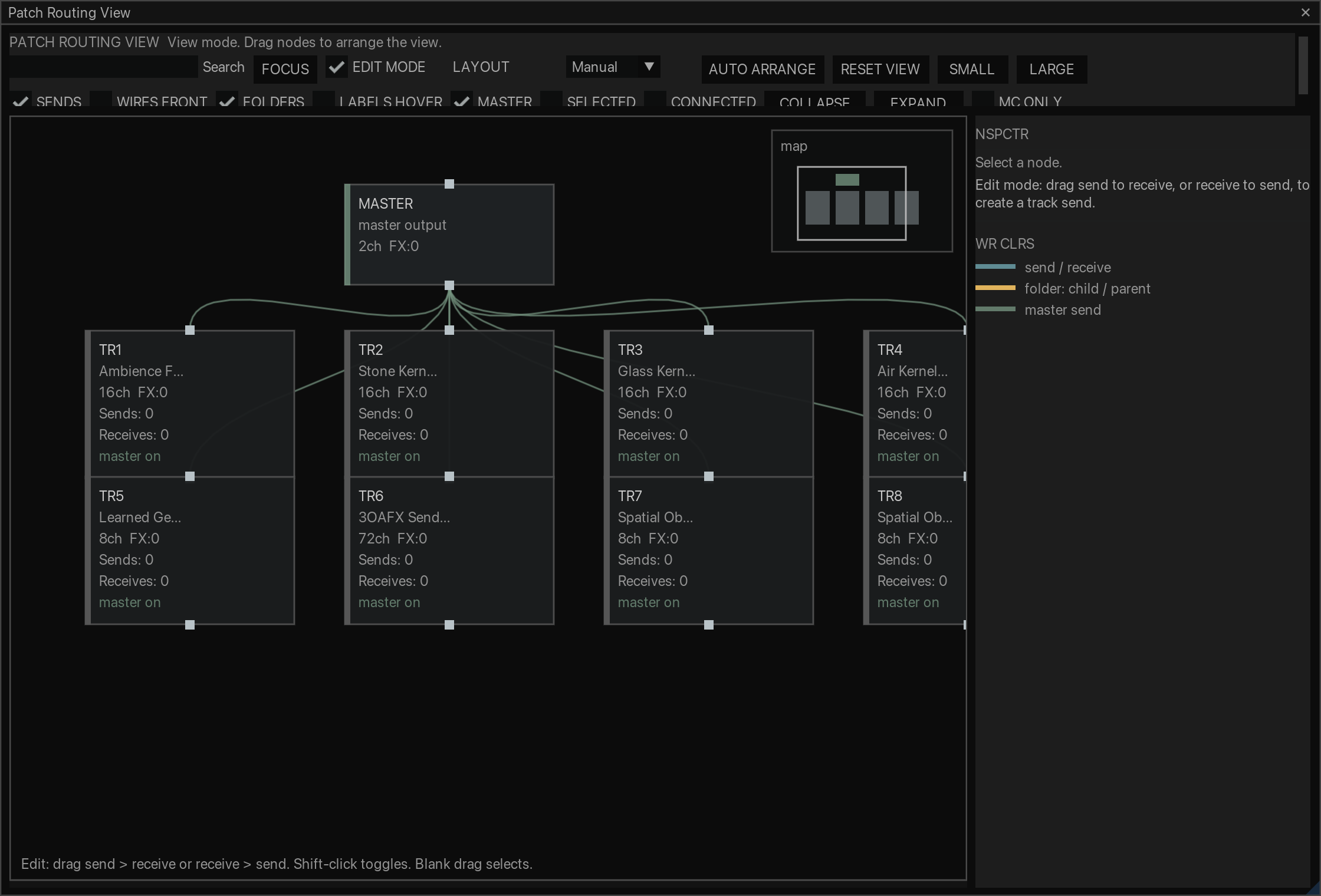Click the MASTER node bottom port handle
The height and width of the screenshot is (896, 1321).
(449, 285)
